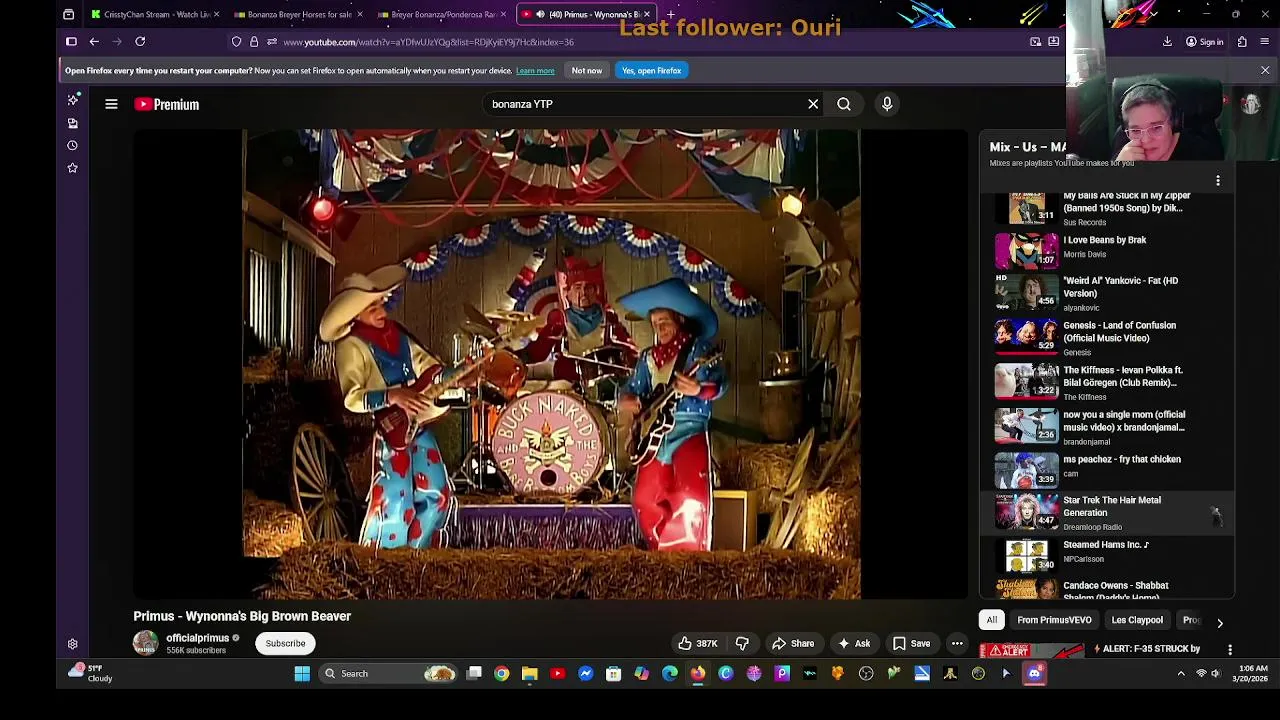1280x720 pixels.
Task: Dislike the Primus video
Action: click(x=742, y=644)
